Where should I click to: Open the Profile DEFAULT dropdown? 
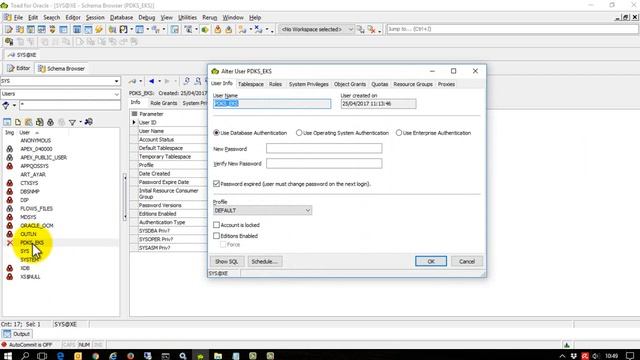pyautogui.click(x=262, y=211)
